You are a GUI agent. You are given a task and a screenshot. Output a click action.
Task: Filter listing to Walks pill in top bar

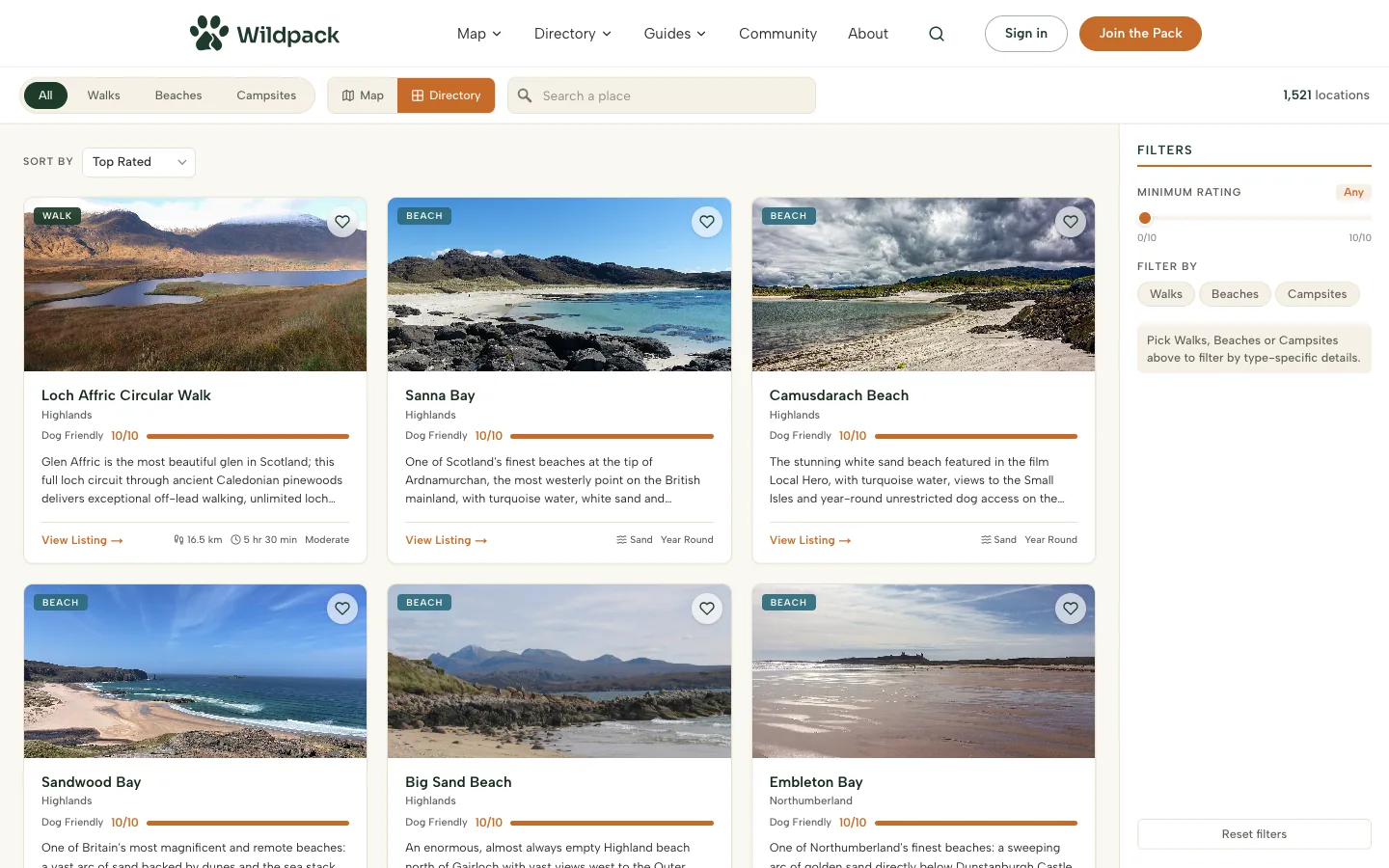coord(104,95)
